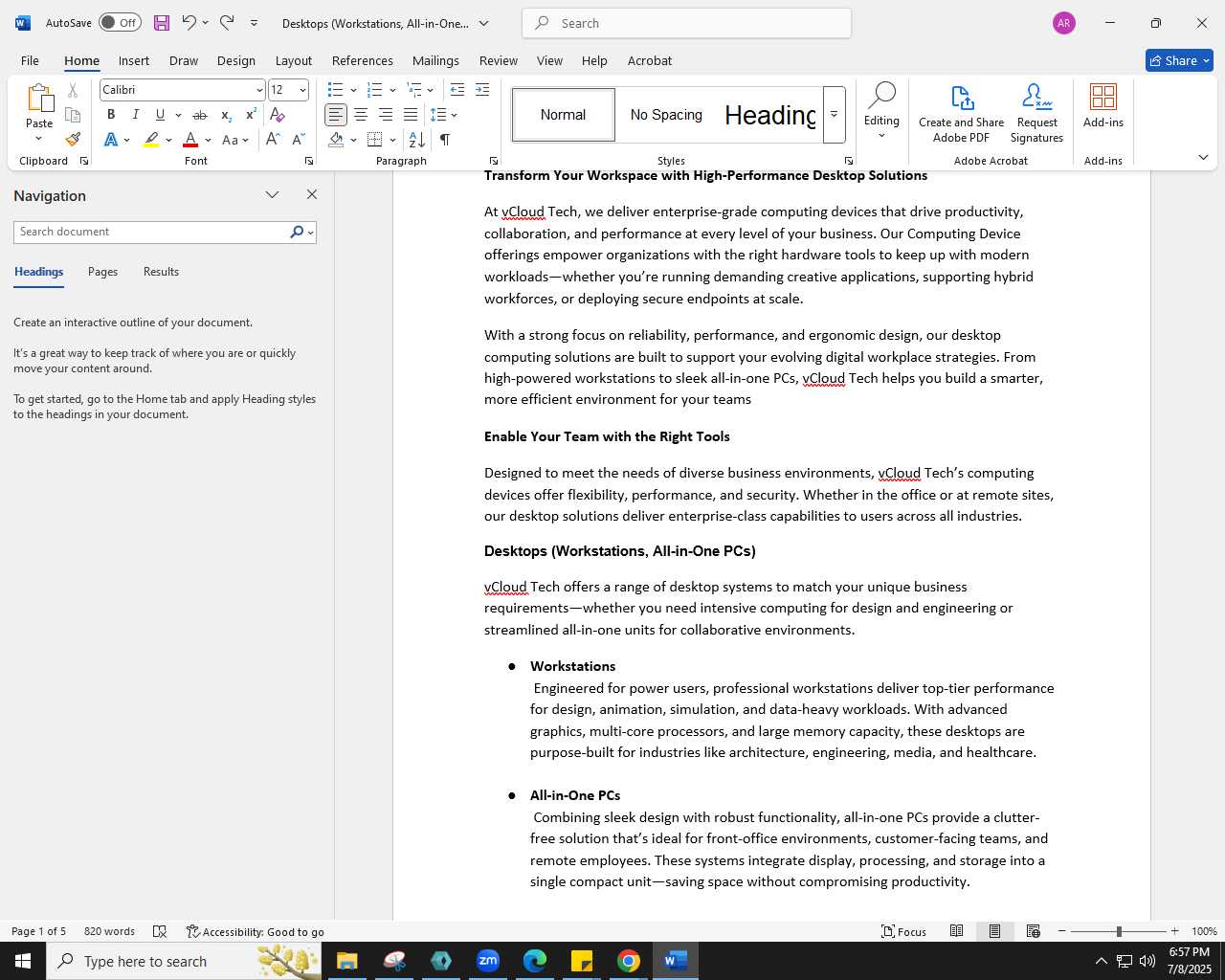
Task: Open the Pages tab in Navigation pane
Action: pos(102,272)
